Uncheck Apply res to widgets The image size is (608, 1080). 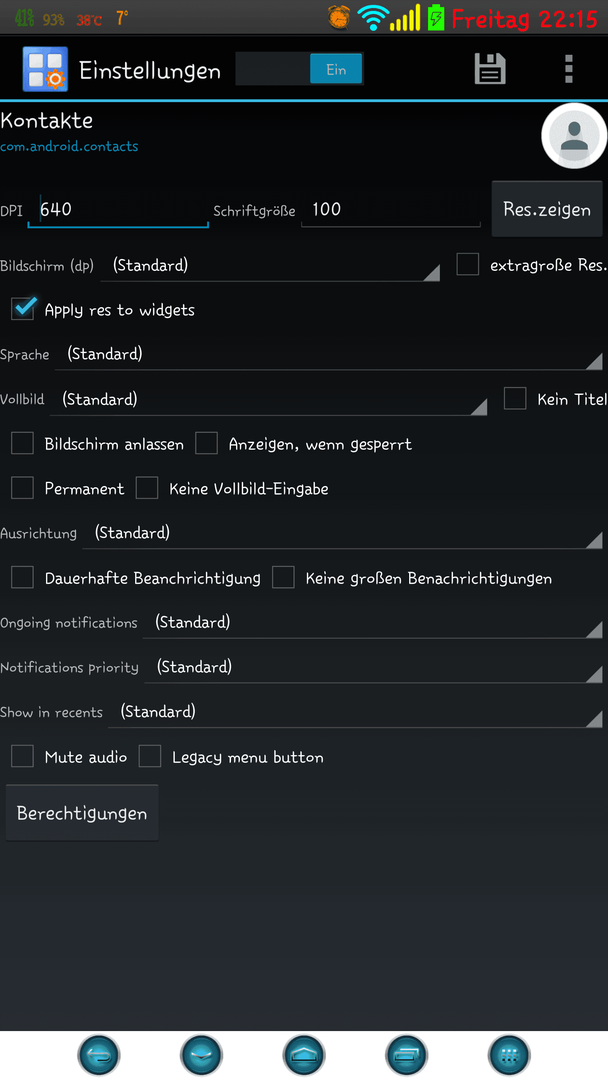click(x=23, y=309)
